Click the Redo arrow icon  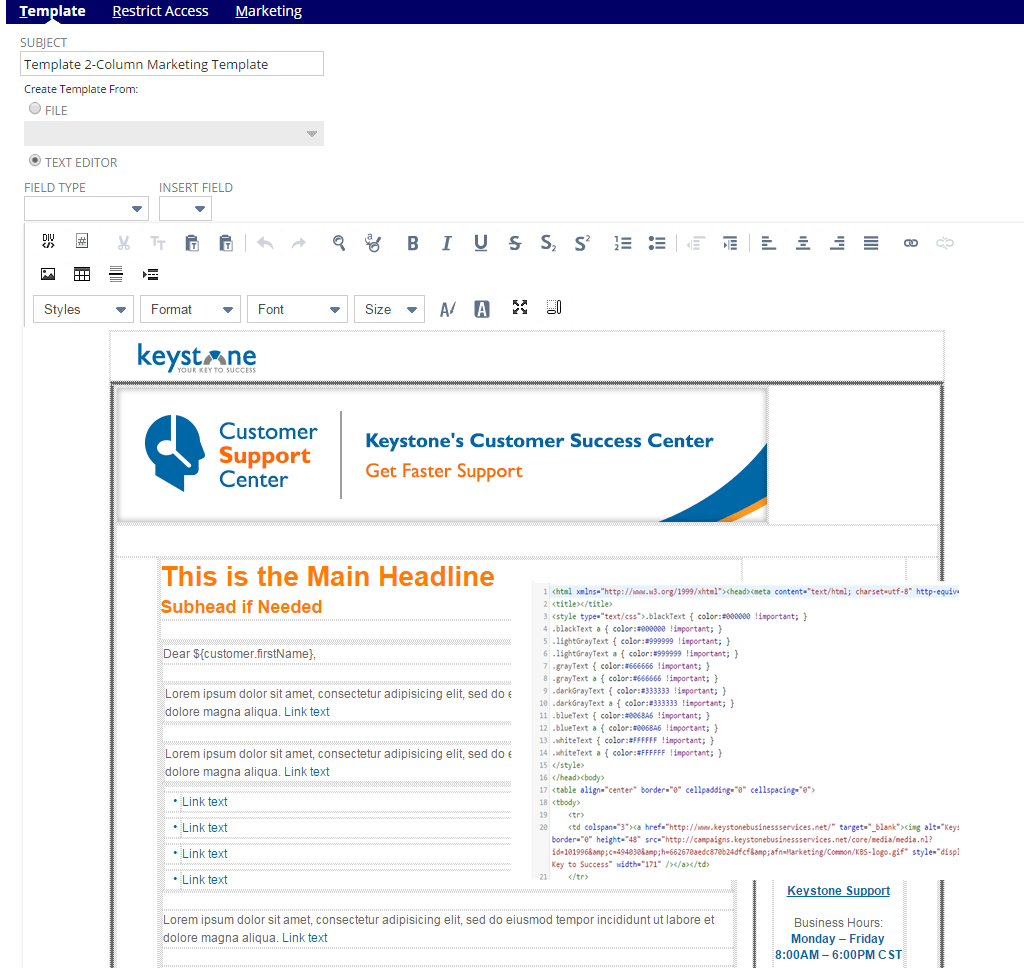point(299,243)
